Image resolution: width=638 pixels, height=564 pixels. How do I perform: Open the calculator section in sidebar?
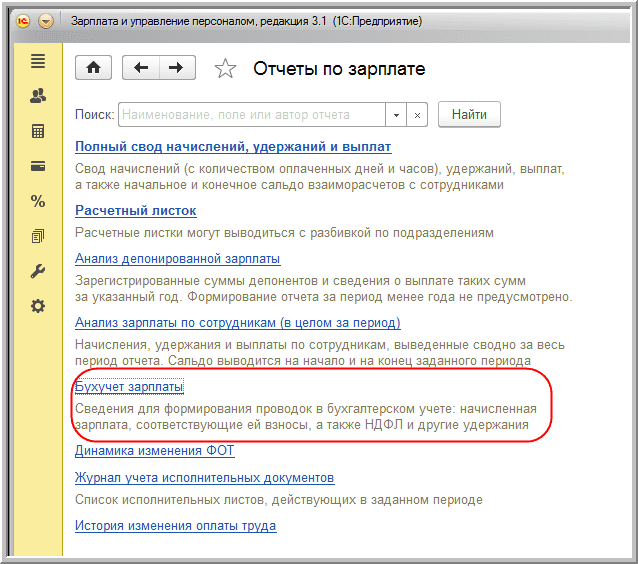(38, 132)
